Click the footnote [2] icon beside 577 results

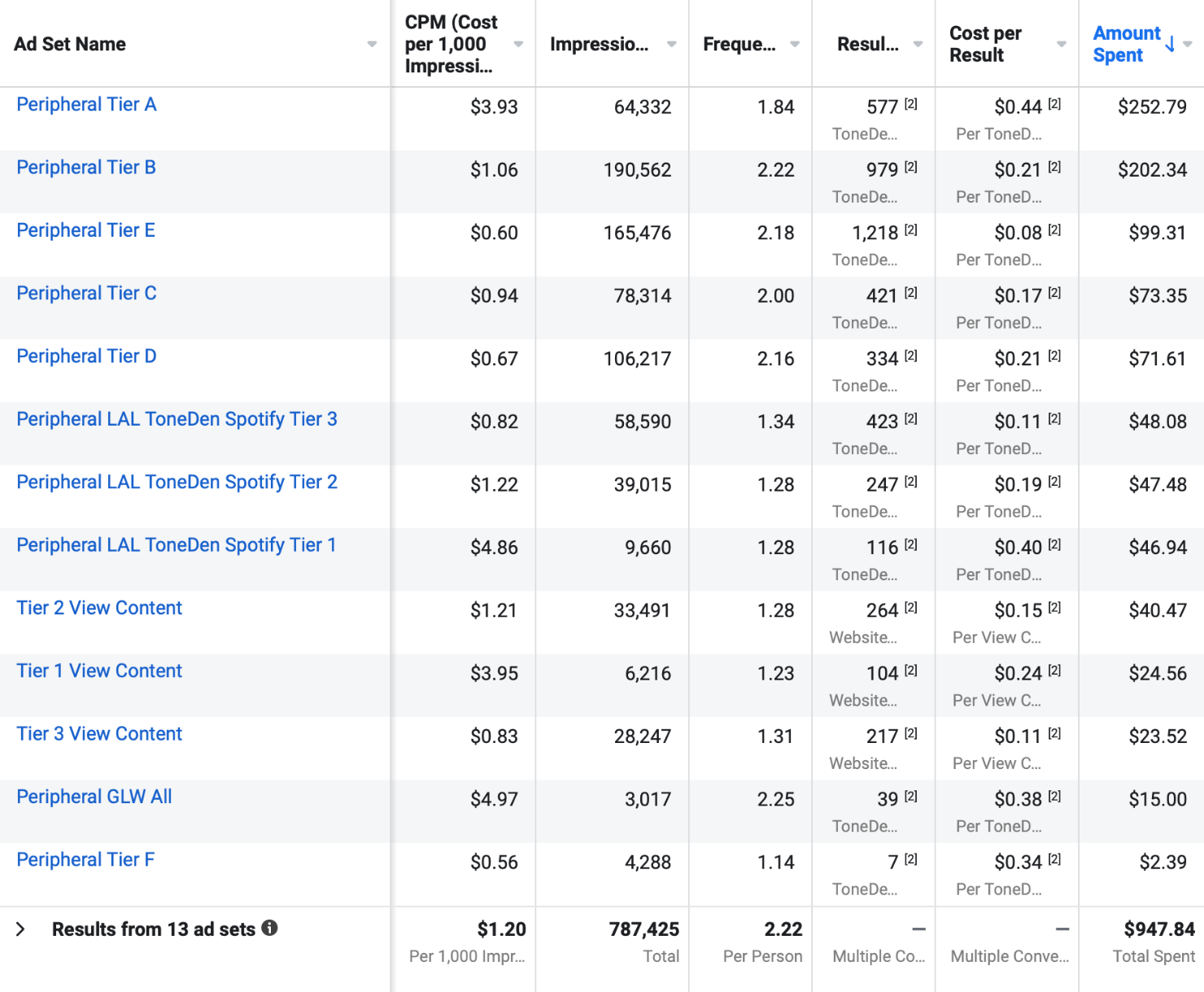(911, 104)
